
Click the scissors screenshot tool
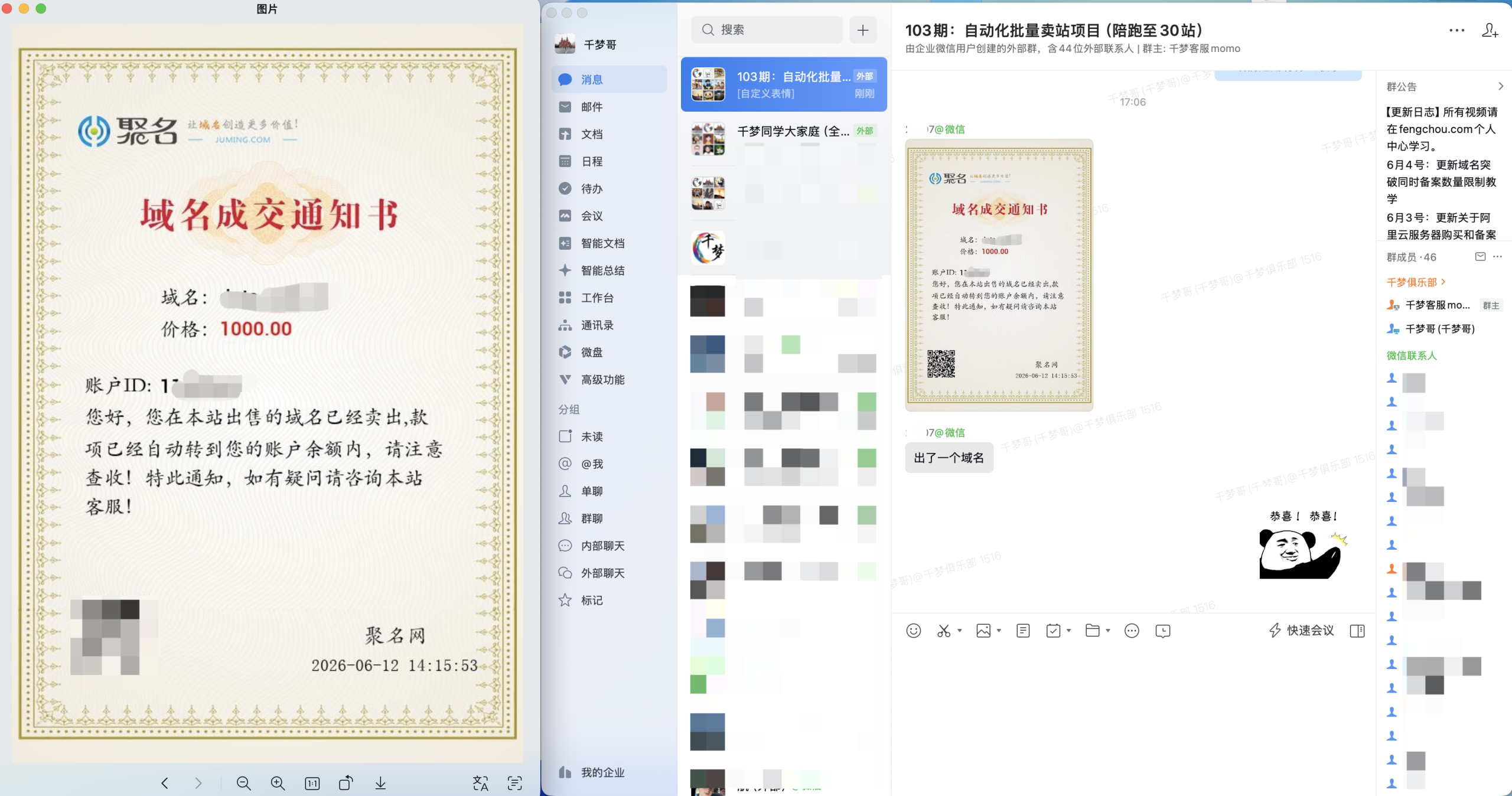pos(944,631)
